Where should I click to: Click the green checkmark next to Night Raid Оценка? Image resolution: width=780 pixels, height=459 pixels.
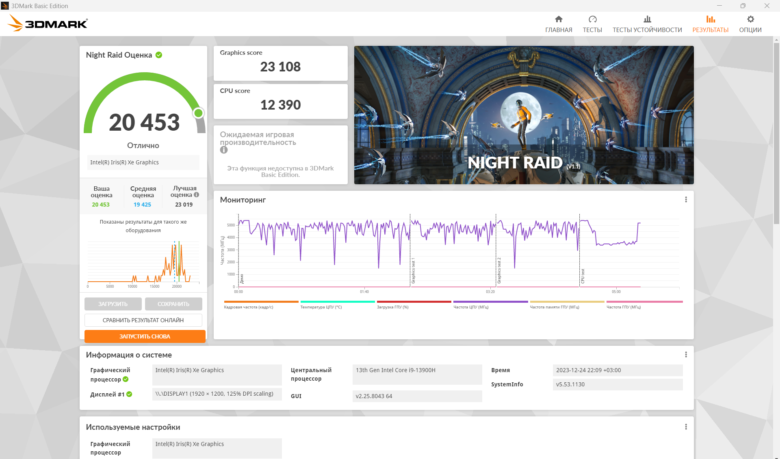(159, 55)
